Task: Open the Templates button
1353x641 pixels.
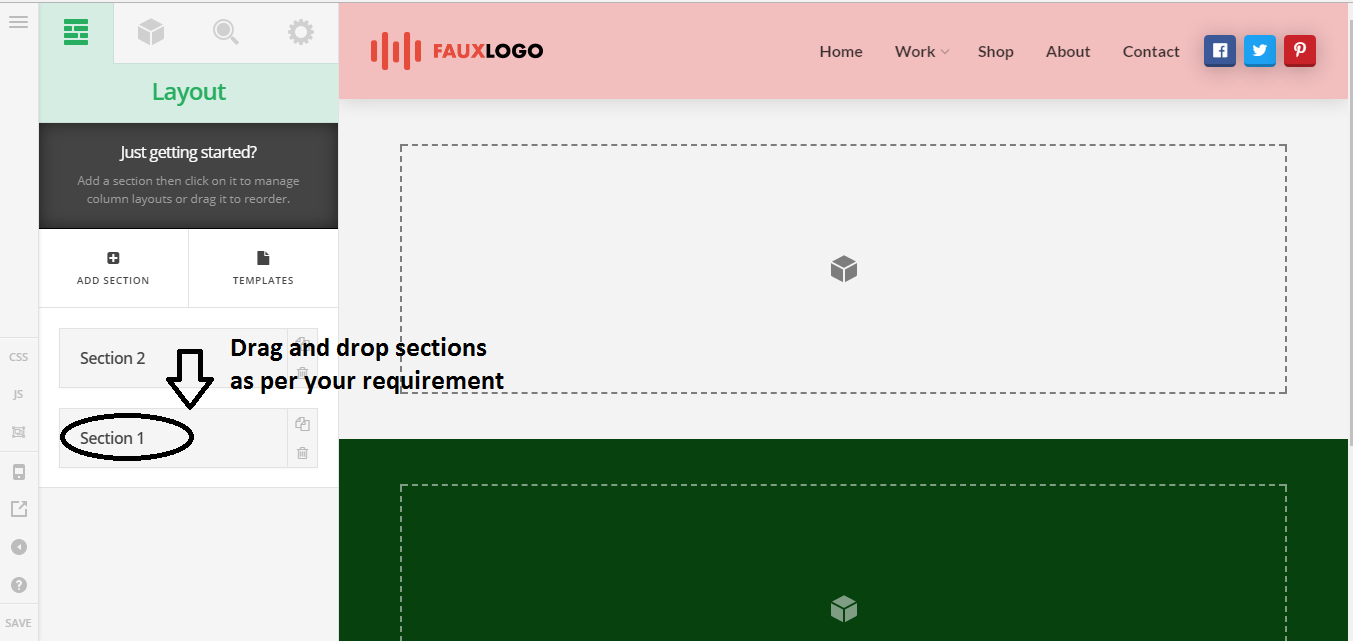Action: click(263, 268)
